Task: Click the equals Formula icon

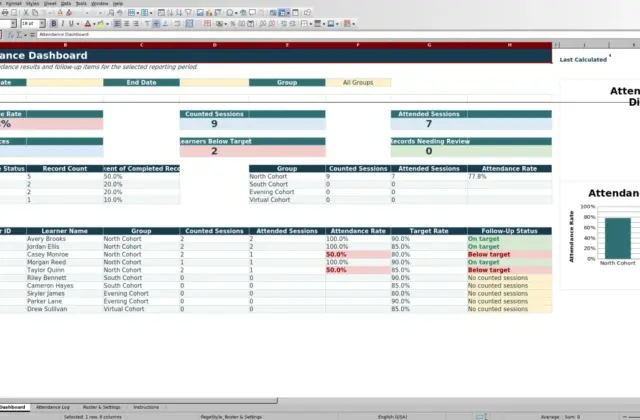Action: coord(32,35)
